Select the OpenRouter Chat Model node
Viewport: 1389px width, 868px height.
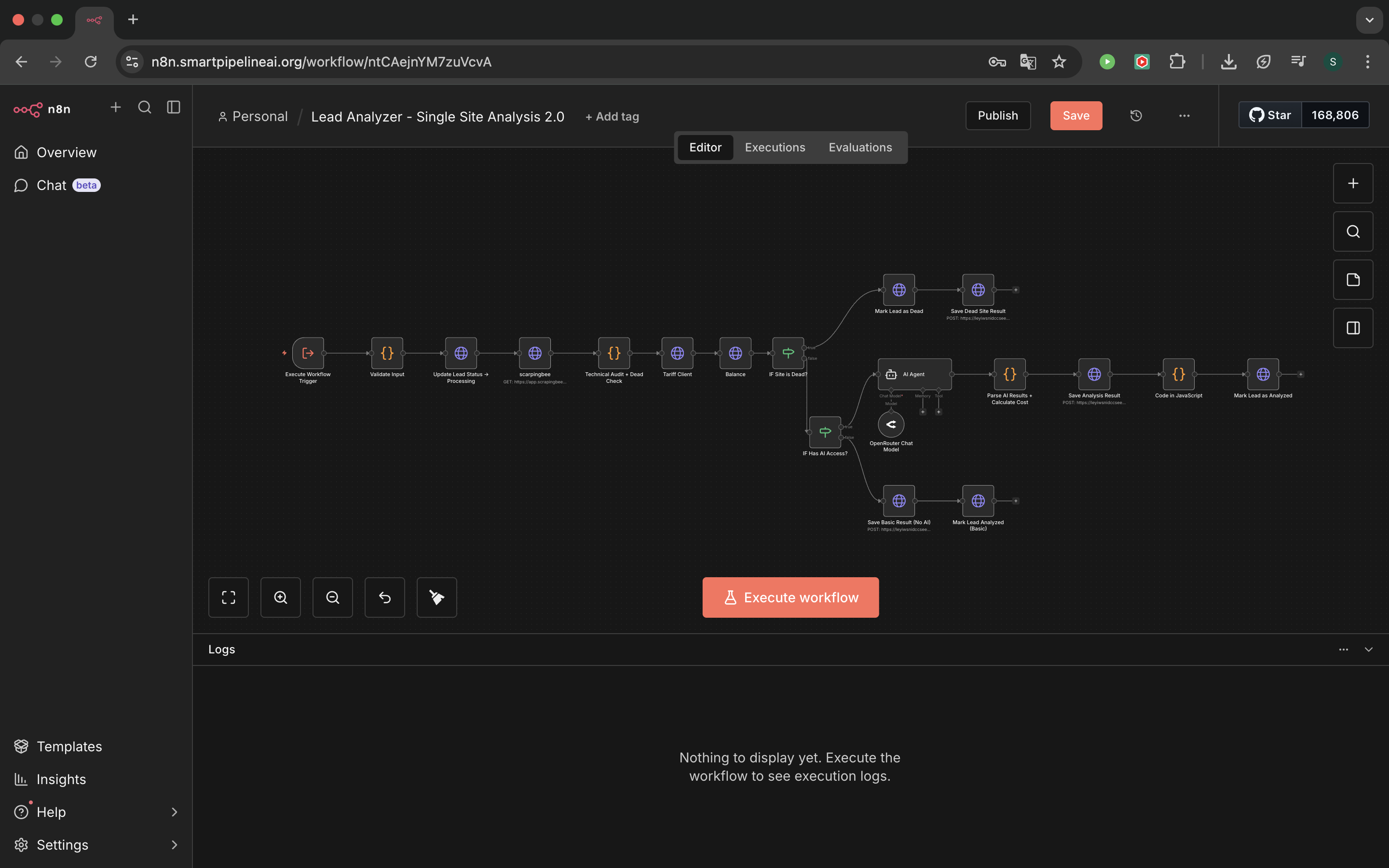(x=891, y=425)
